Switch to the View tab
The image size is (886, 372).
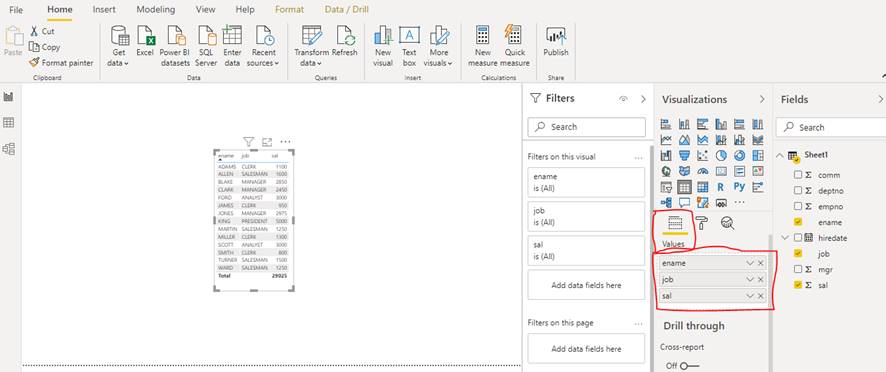[205, 10]
